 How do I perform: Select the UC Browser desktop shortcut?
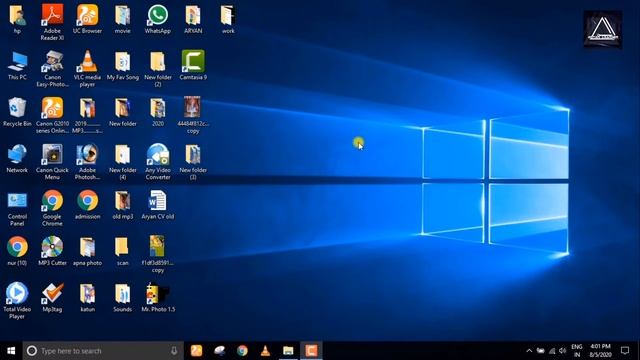pyautogui.click(x=87, y=19)
